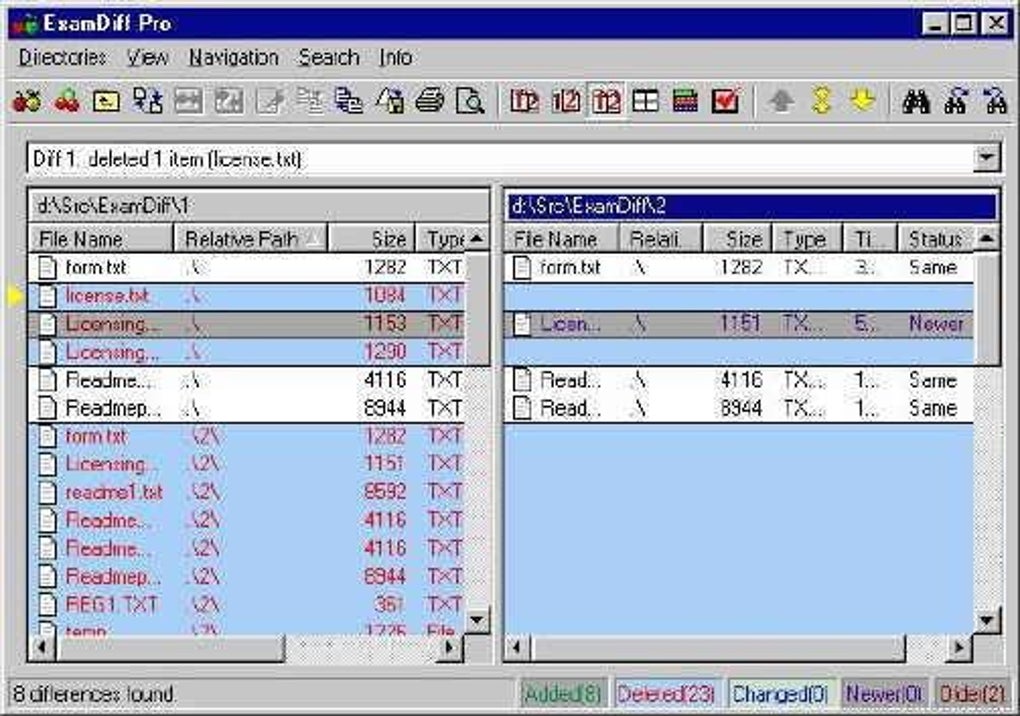The width and height of the screenshot is (1020, 716).
Task: Click left pane vertical scrollbar up arrow
Action: click(x=477, y=239)
